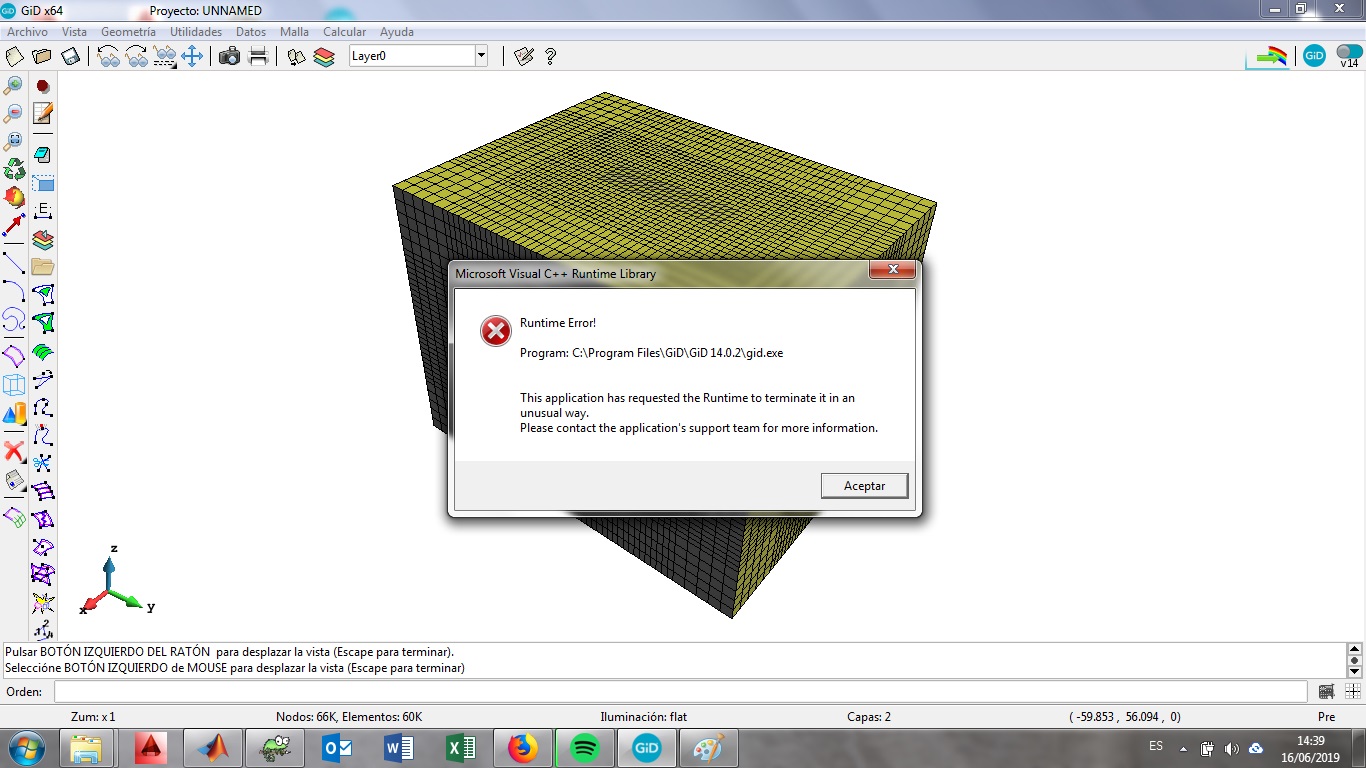This screenshot has height=768, width=1366.
Task: Expand the zoom-frame glasses flyout button
Action: point(165,56)
